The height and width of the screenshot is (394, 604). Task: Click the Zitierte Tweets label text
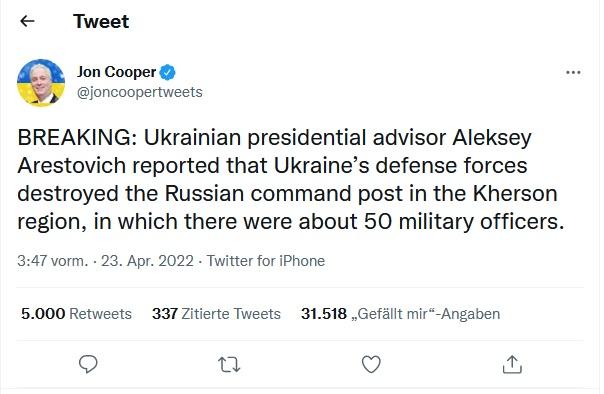pyautogui.click(x=231, y=314)
